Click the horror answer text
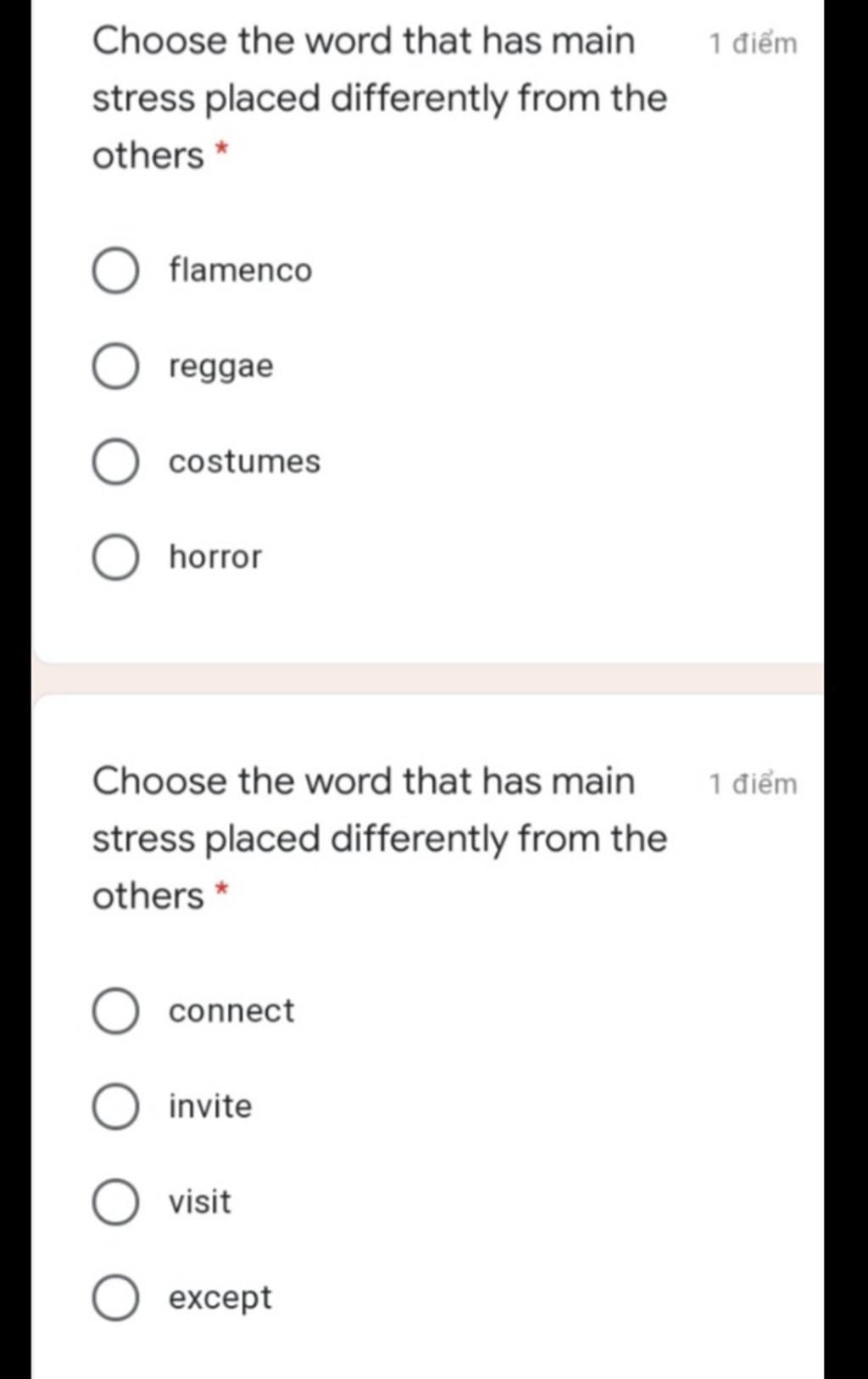This screenshot has width=868, height=1379. (215, 557)
